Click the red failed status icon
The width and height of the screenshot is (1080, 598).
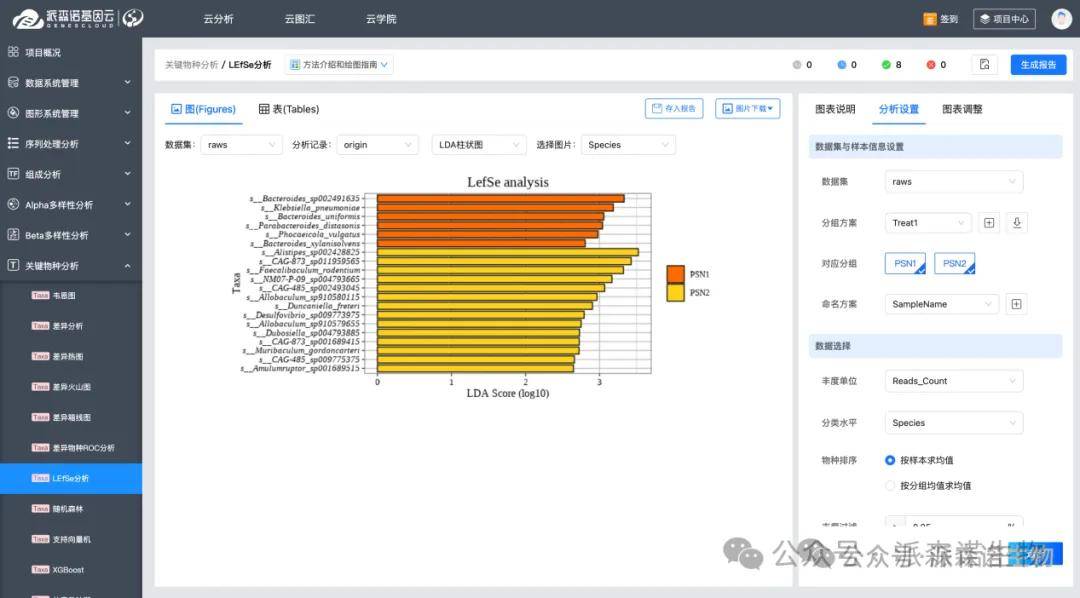(x=931, y=65)
